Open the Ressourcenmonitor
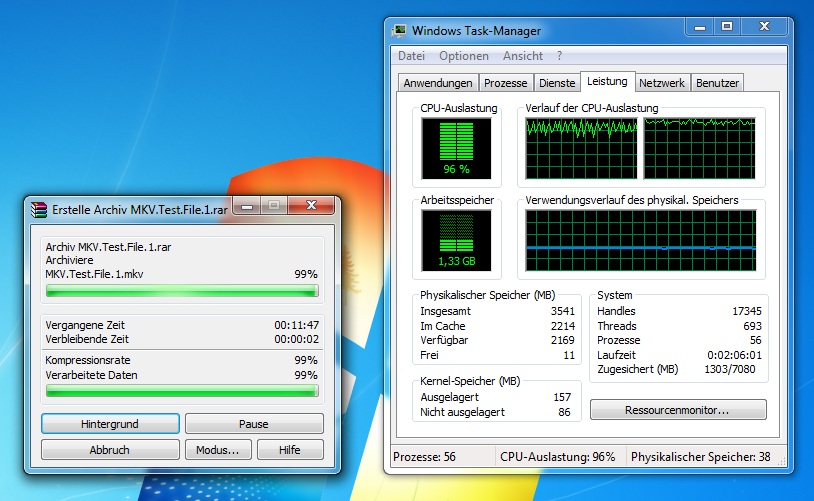Image resolution: width=814 pixels, height=501 pixels. coord(677,410)
